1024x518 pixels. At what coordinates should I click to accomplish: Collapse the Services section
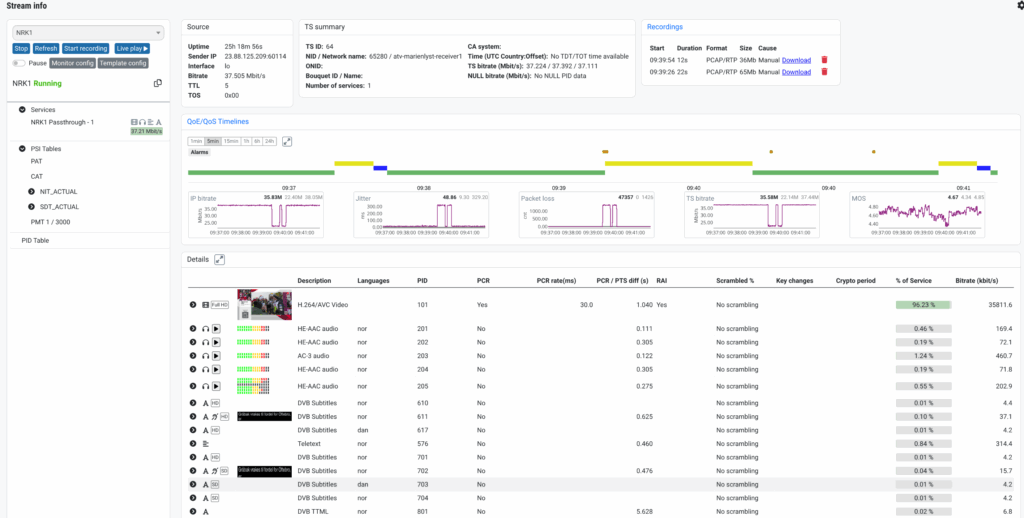pyautogui.click(x=22, y=109)
